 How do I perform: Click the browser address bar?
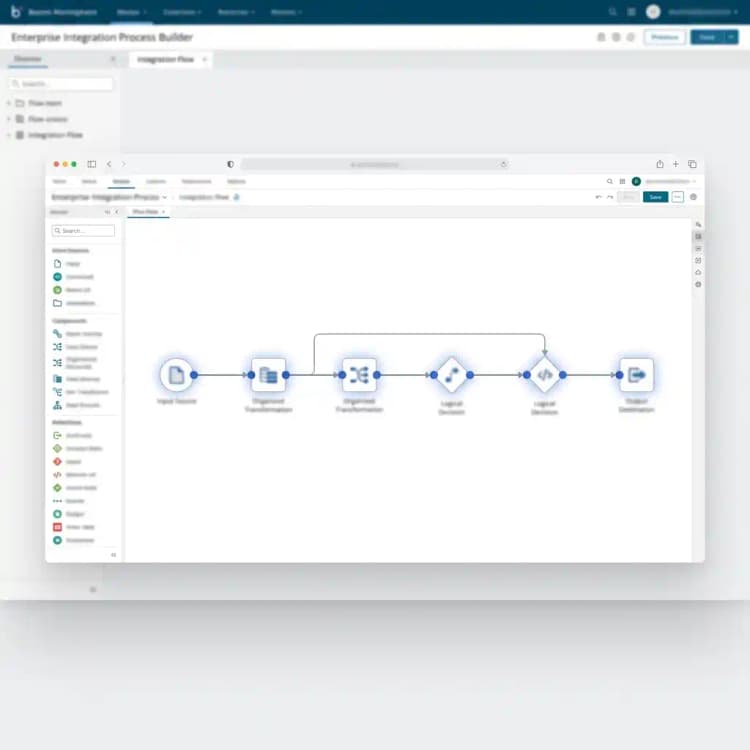375,164
